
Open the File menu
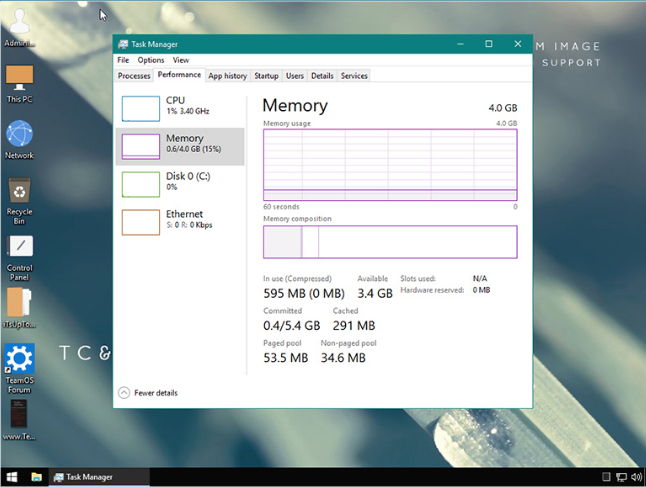(123, 60)
